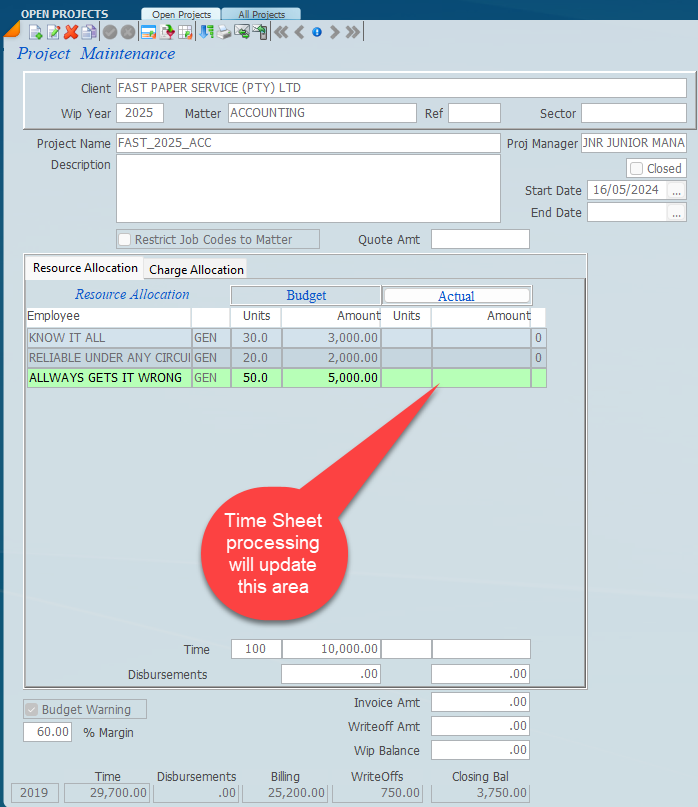Switch to the All Projects tab
The height and width of the screenshot is (807, 698).
261,15
